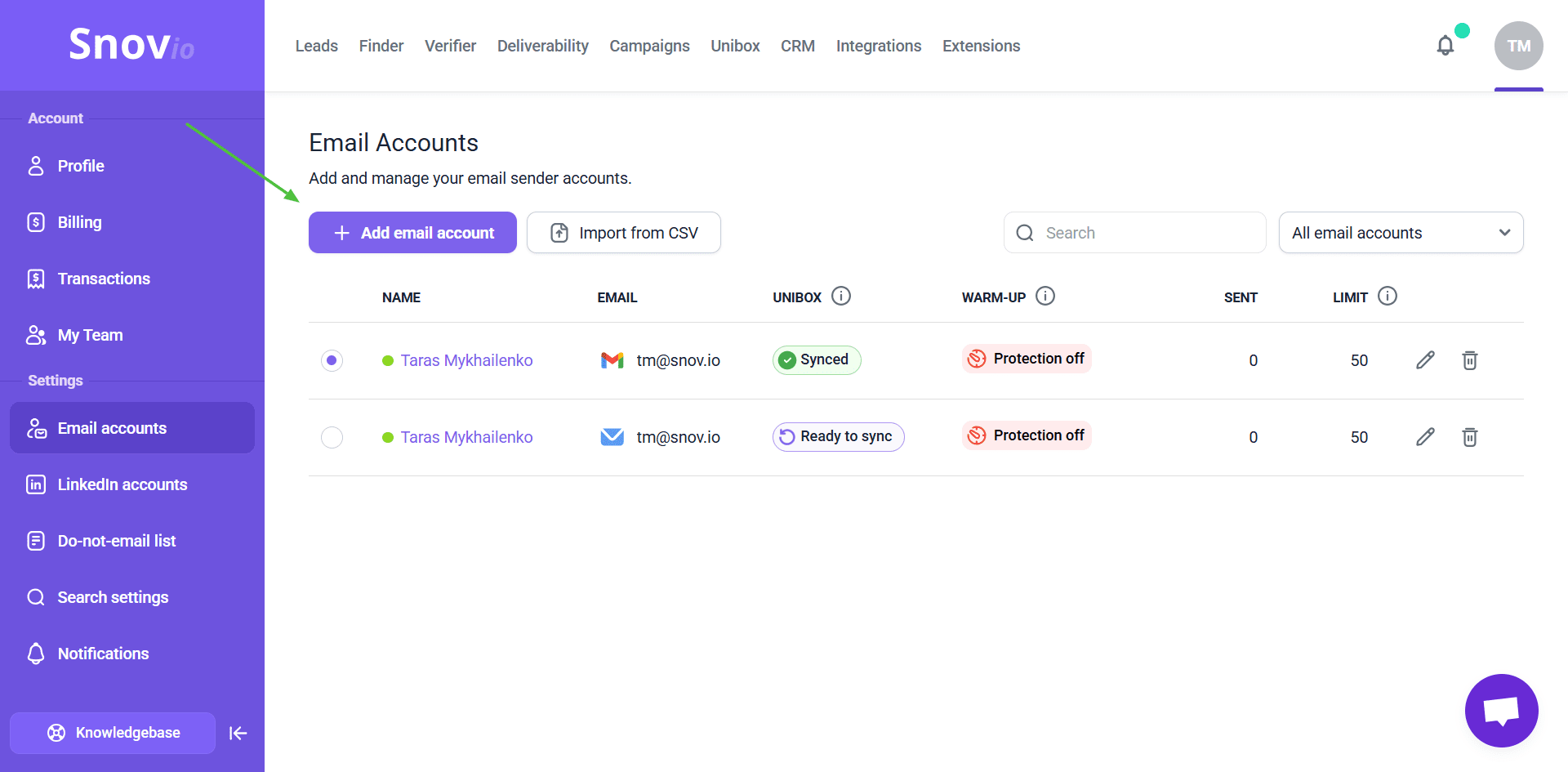
Task: Edit the Gmail tm@snov.io account with pencil
Action: tap(1425, 360)
